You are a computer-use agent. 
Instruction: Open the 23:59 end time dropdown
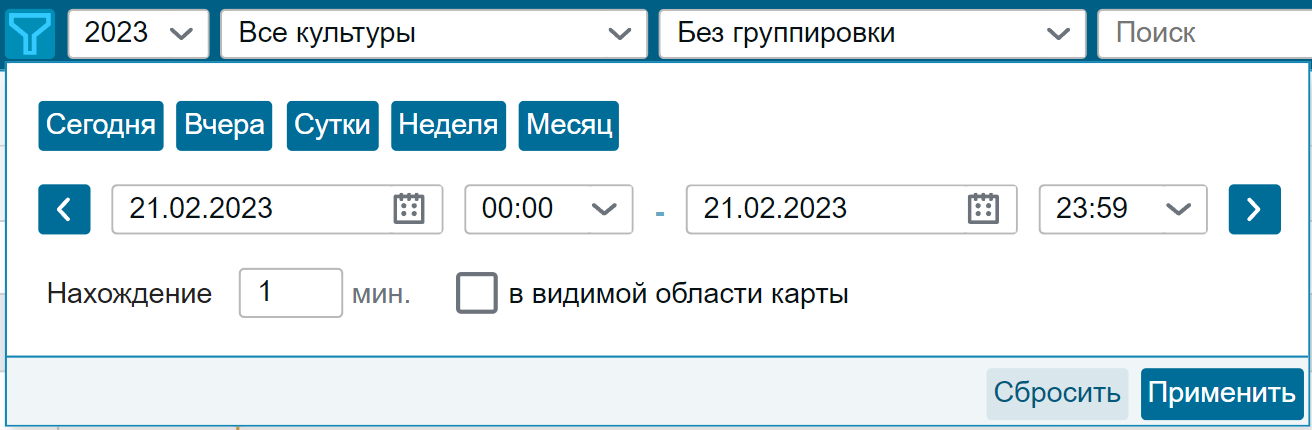(x=1123, y=209)
